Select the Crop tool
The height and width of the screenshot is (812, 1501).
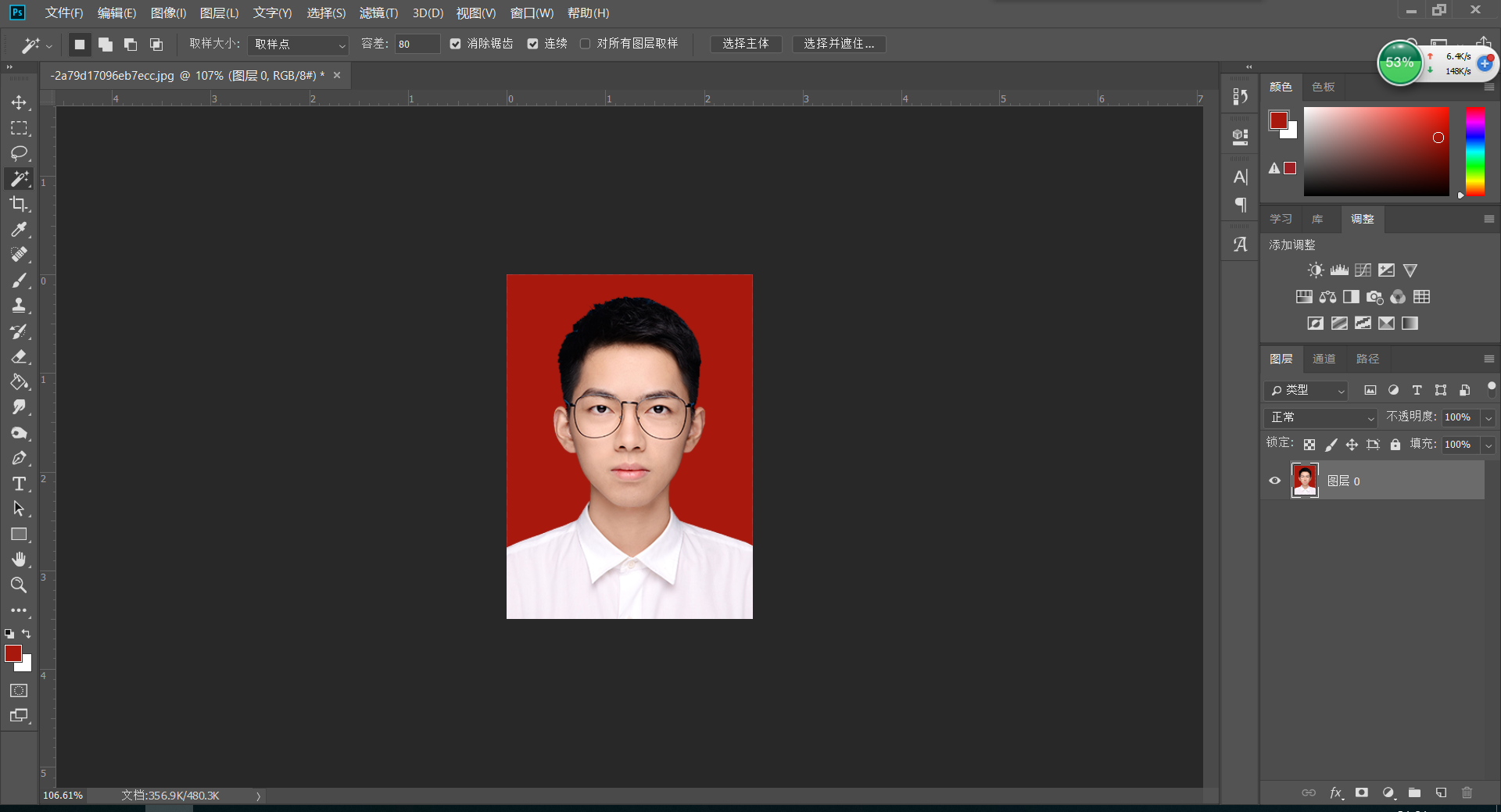19,204
